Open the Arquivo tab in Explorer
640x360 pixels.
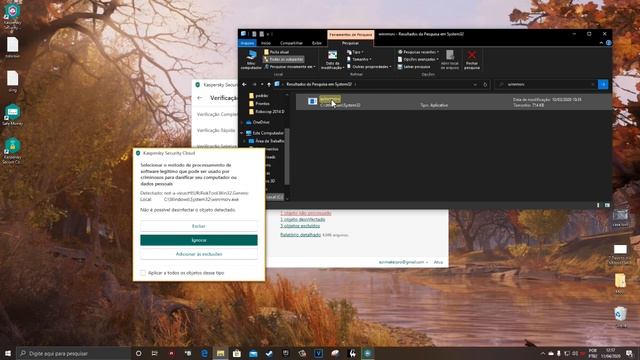point(247,43)
